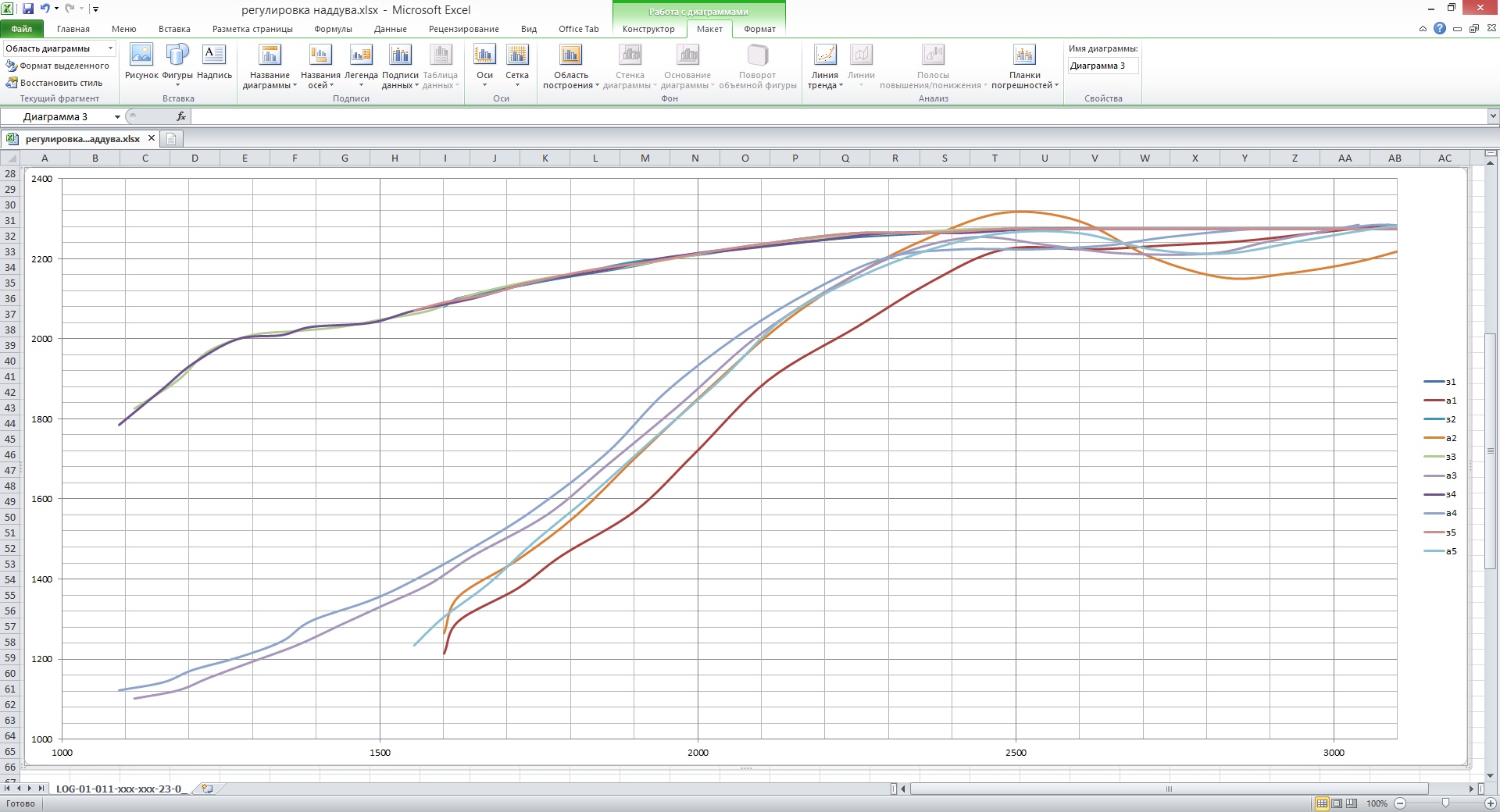Open the Фигуры shapes gallery
The height and width of the screenshot is (812, 1500).
click(177, 66)
